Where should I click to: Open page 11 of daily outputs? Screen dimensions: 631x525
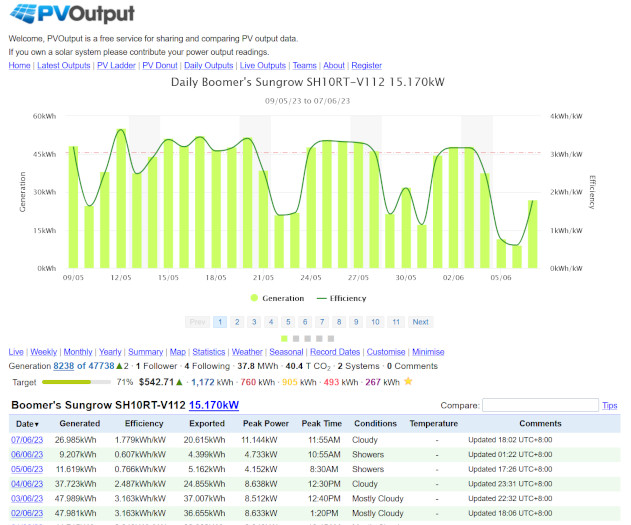coord(396,322)
